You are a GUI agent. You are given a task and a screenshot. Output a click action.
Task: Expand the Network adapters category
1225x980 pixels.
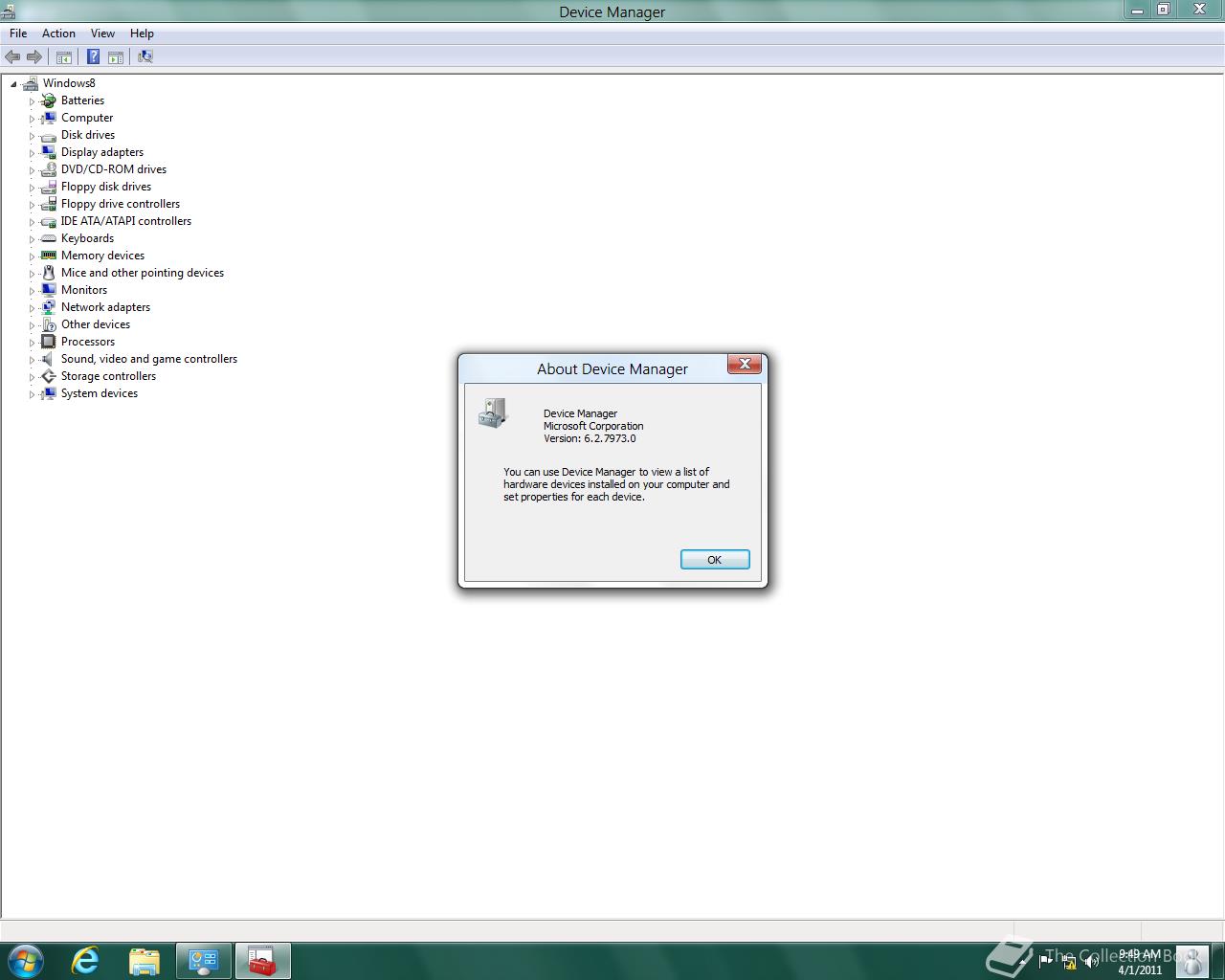pyautogui.click(x=32, y=308)
